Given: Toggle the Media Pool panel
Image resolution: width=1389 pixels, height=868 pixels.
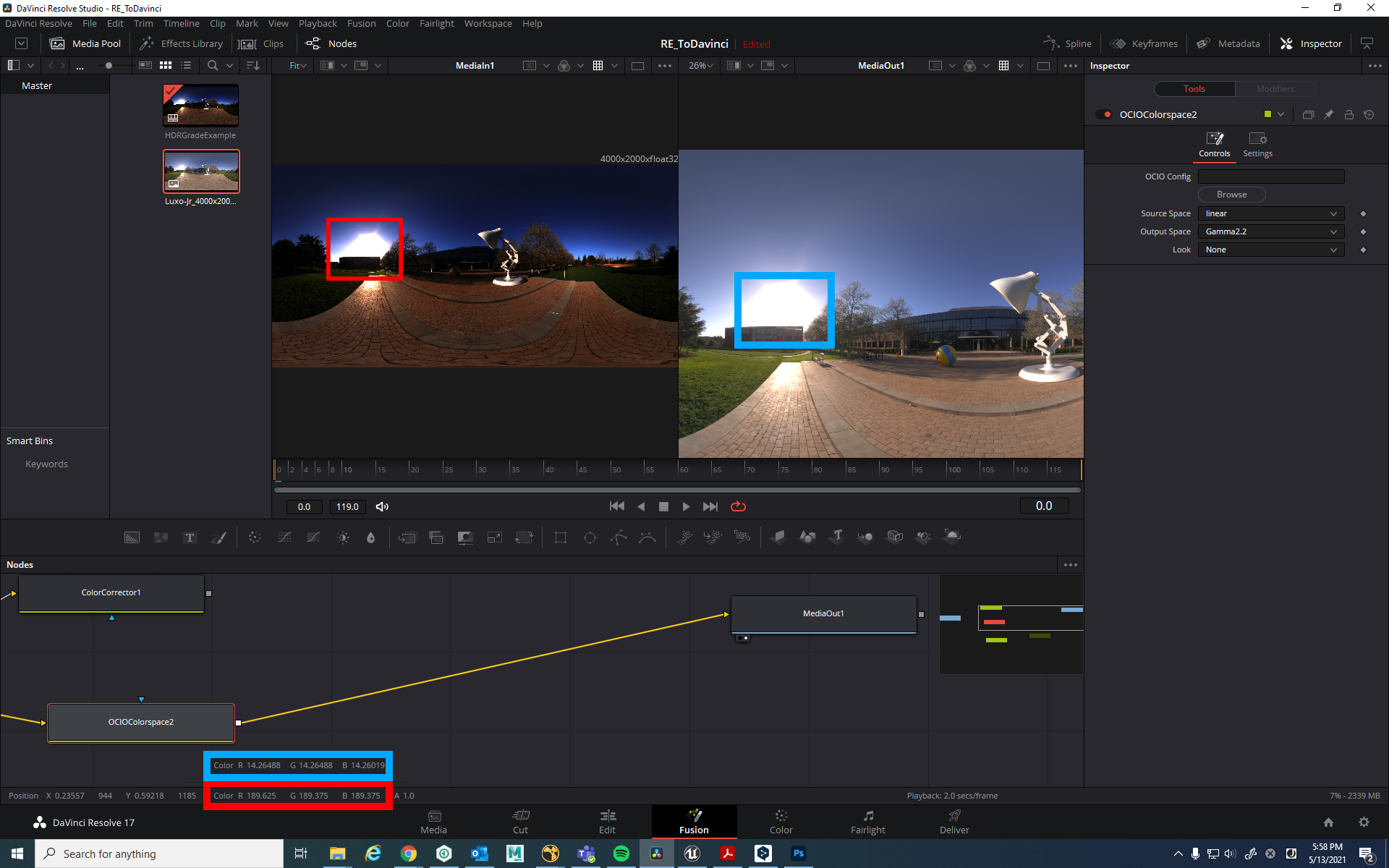Looking at the screenshot, I should [x=85, y=44].
